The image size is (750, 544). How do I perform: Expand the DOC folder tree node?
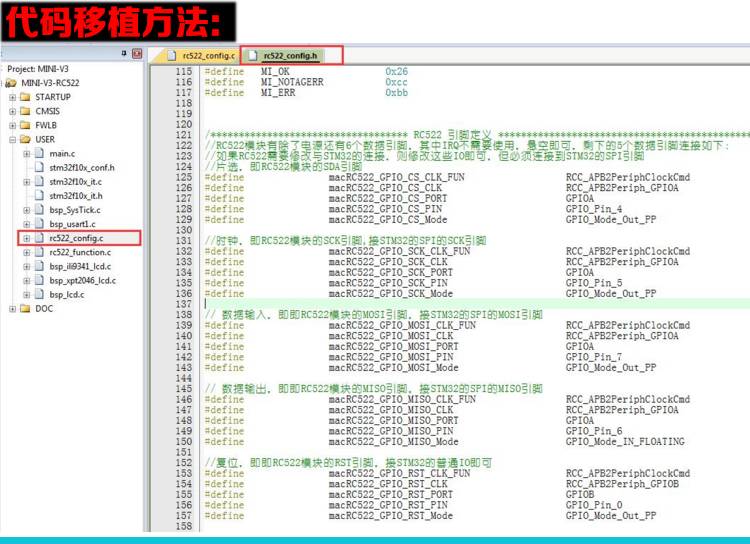(12, 308)
